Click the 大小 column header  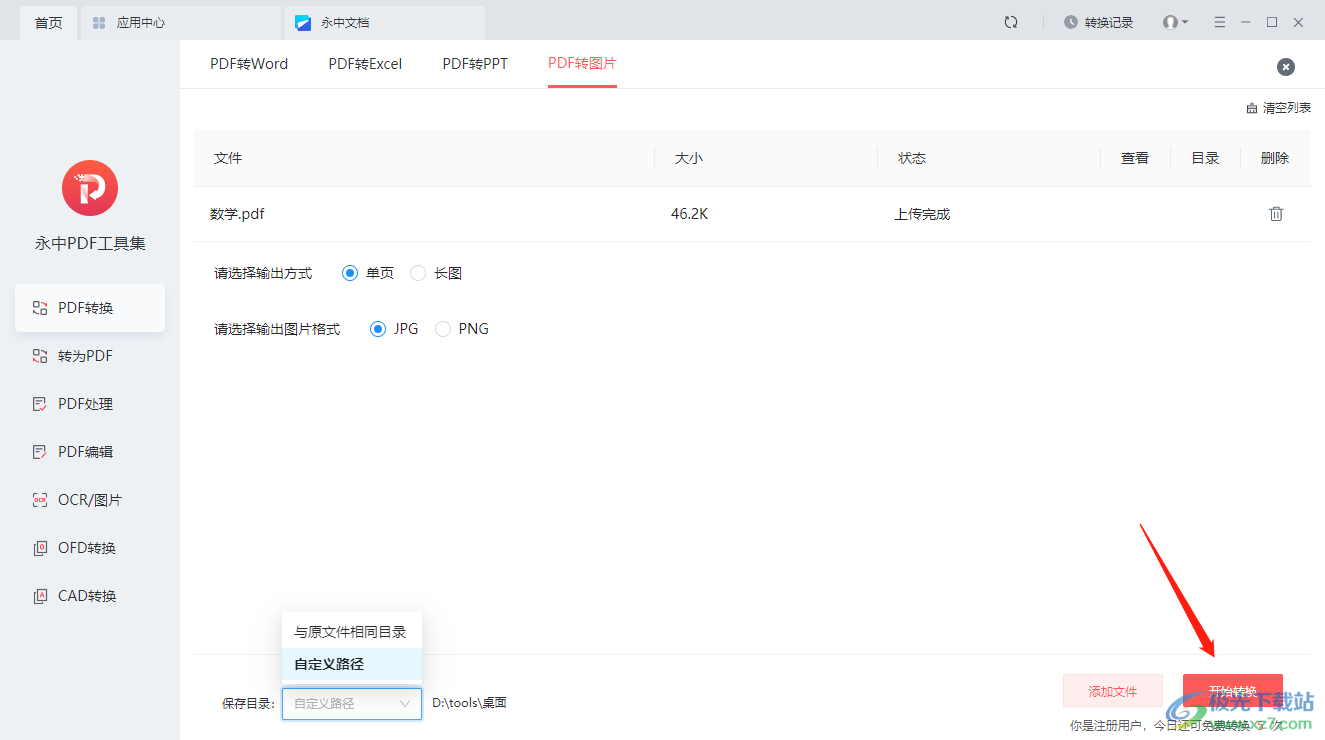[689, 158]
